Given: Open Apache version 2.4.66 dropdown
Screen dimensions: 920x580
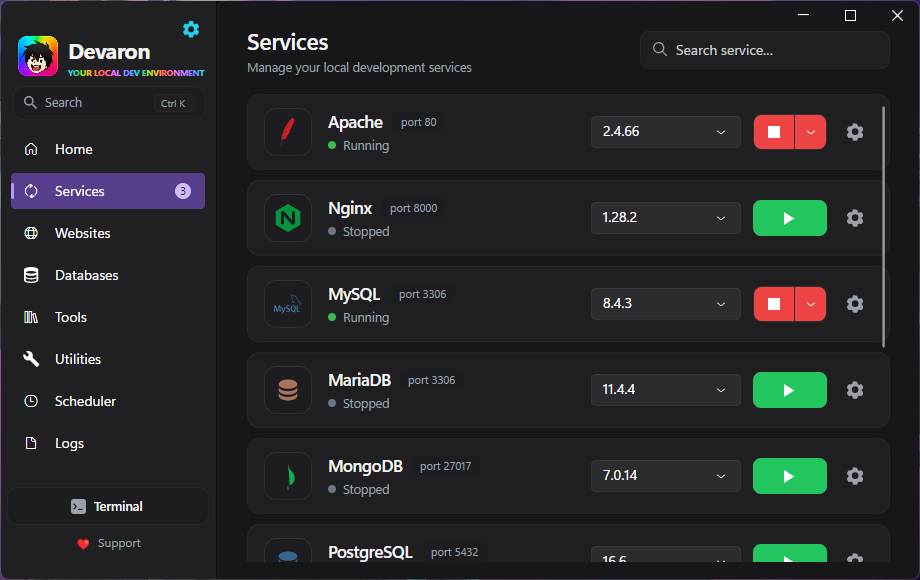Looking at the screenshot, I should (x=665, y=132).
